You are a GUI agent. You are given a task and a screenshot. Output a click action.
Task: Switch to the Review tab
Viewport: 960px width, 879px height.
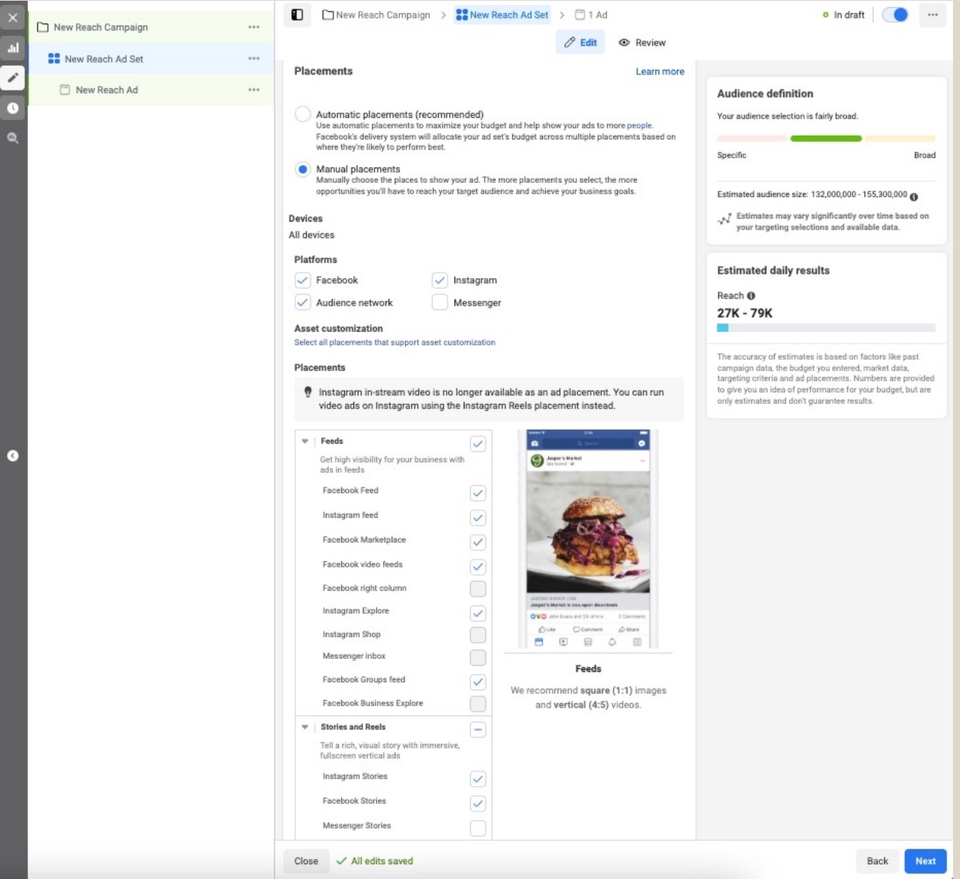click(x=642, y=42)
